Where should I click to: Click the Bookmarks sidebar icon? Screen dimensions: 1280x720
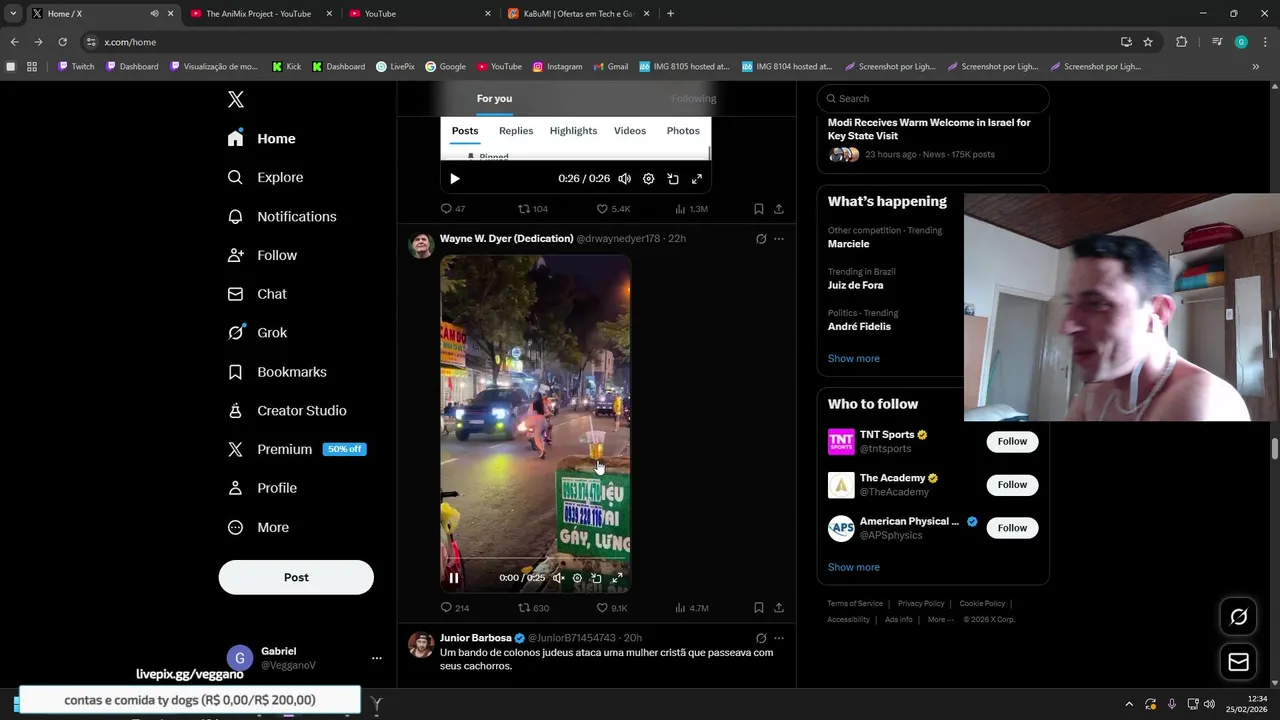point(236,372)
